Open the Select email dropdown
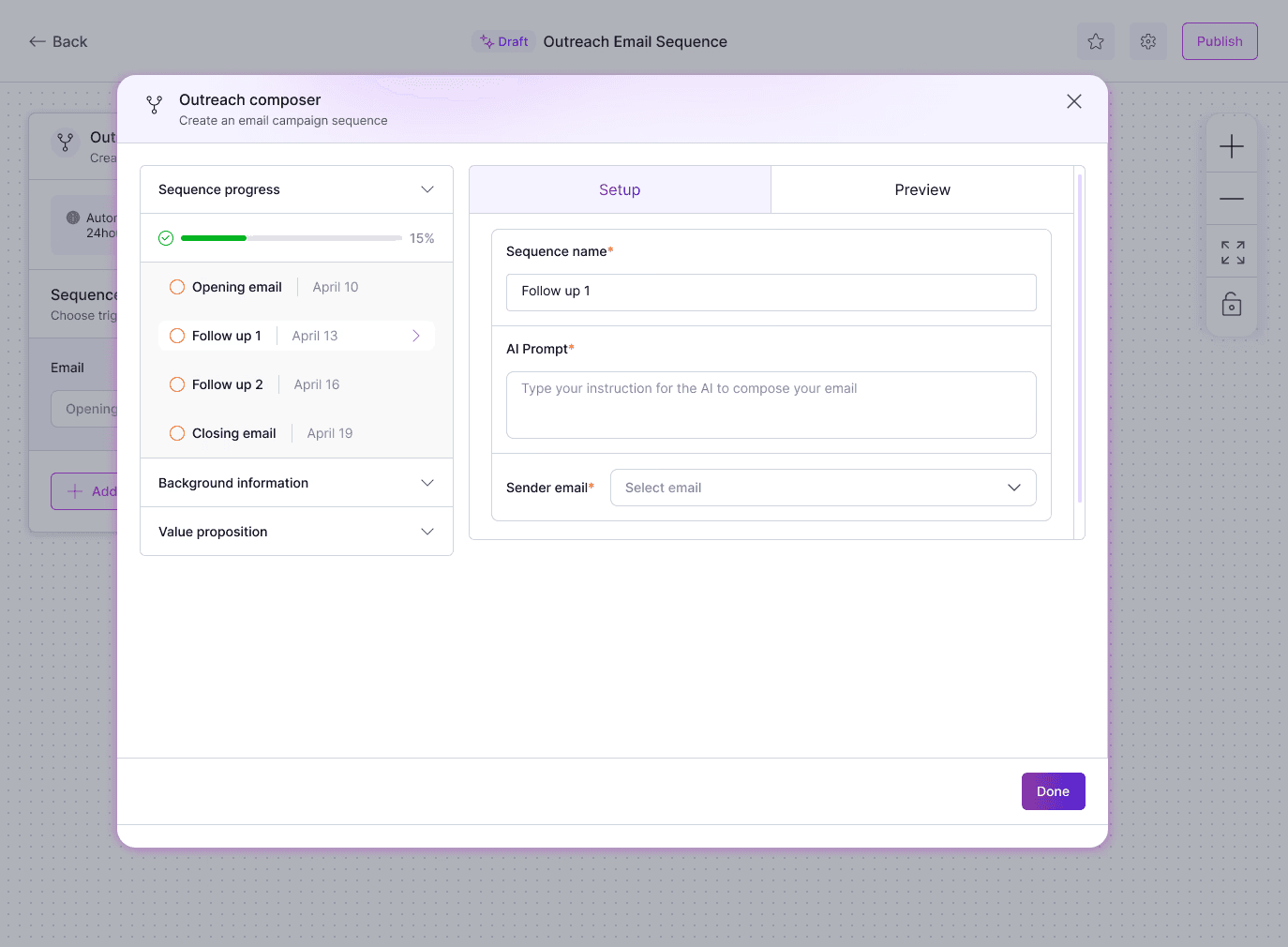The image size is (1288, 947). coord(823,488)
